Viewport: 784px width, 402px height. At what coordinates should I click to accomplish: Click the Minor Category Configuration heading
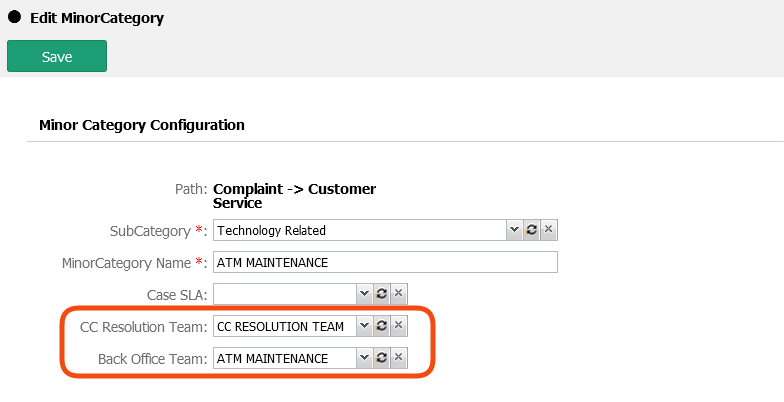click(141, 125)
